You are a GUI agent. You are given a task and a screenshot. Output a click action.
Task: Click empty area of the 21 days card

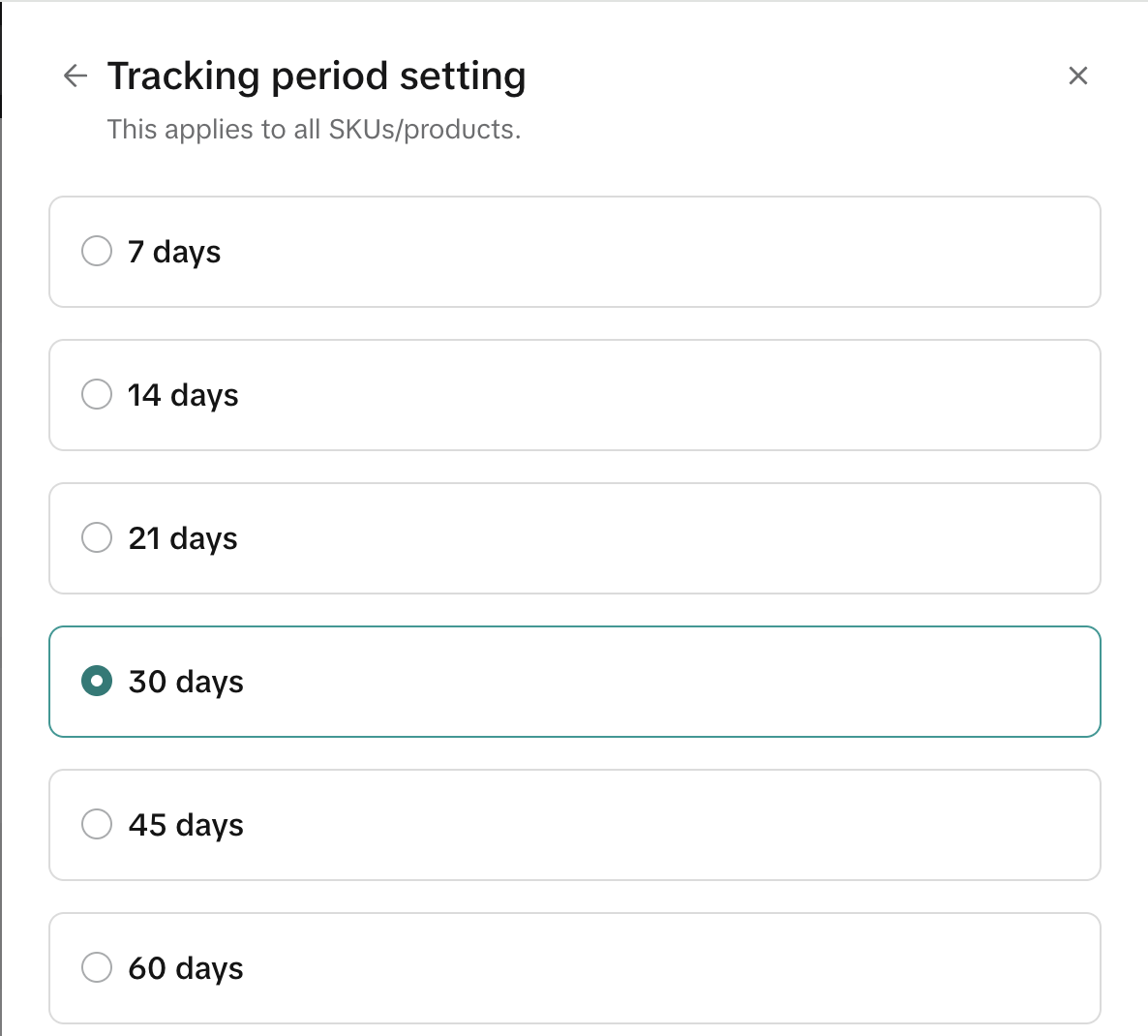coord(678,538)
